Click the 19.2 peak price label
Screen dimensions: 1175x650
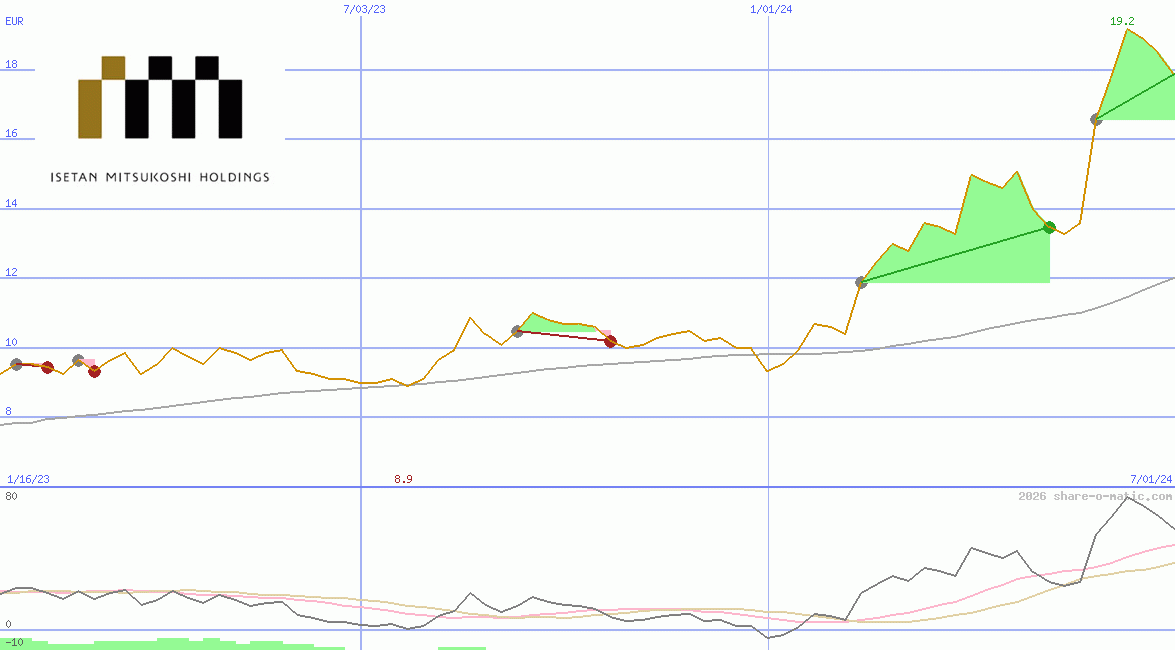click(x=1124, y=19)
